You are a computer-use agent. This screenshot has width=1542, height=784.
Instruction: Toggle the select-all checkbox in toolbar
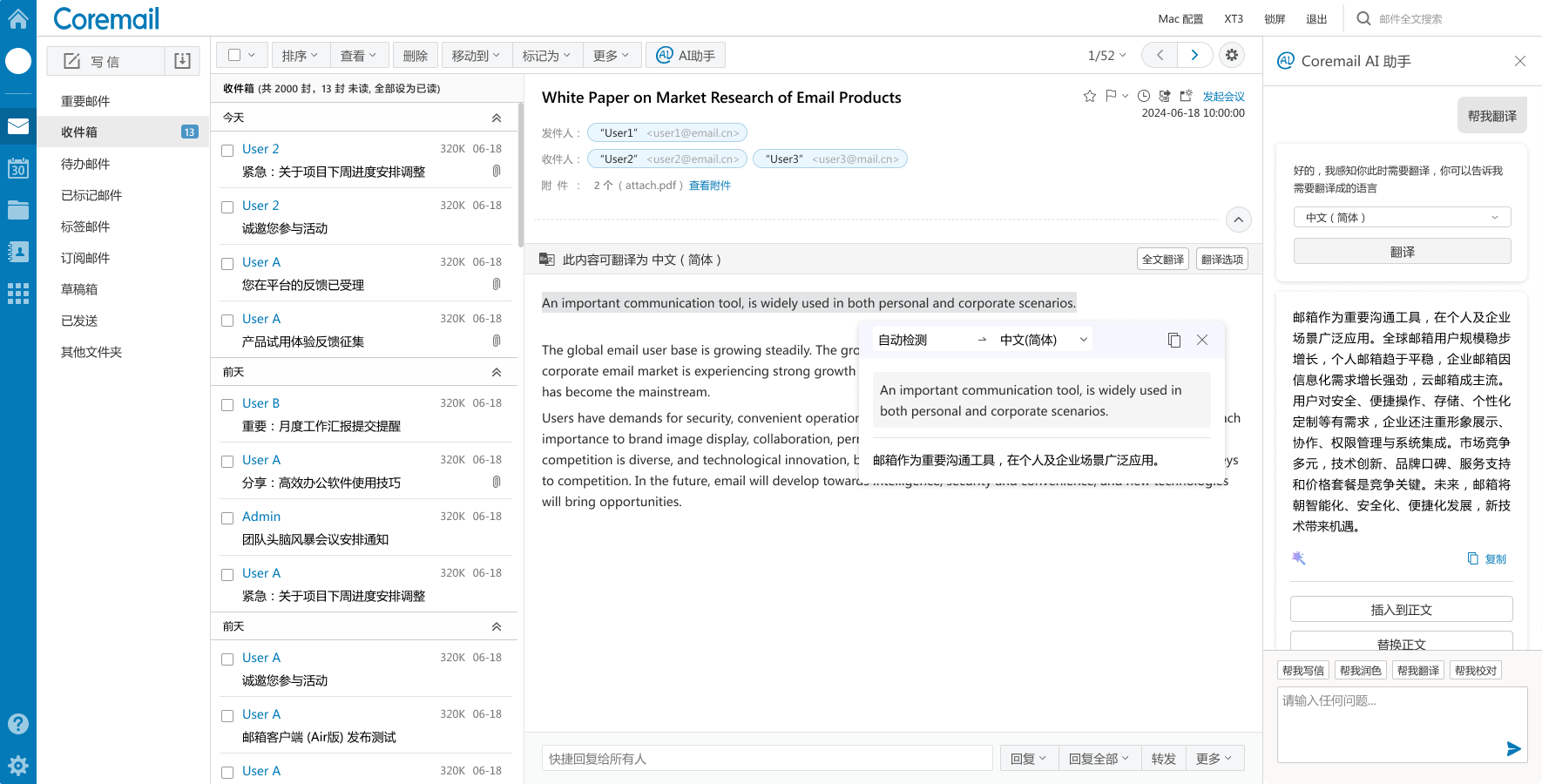coord(234,55)
